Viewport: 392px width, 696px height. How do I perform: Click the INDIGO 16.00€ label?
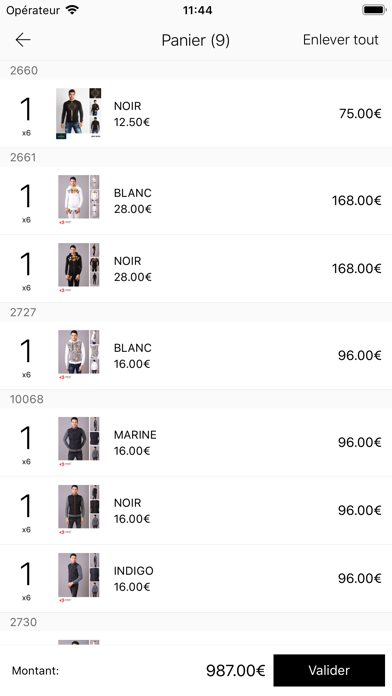point(133,579)
